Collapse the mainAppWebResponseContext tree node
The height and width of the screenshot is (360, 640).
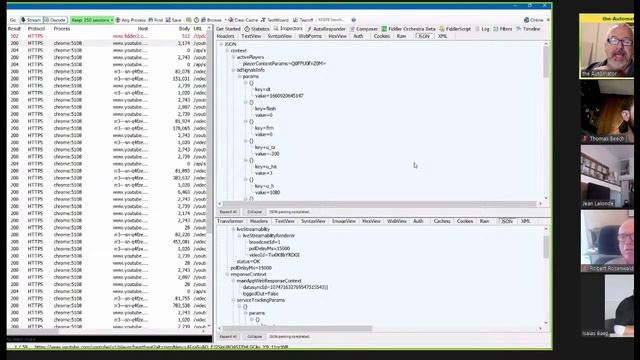(x=233, y=281)
